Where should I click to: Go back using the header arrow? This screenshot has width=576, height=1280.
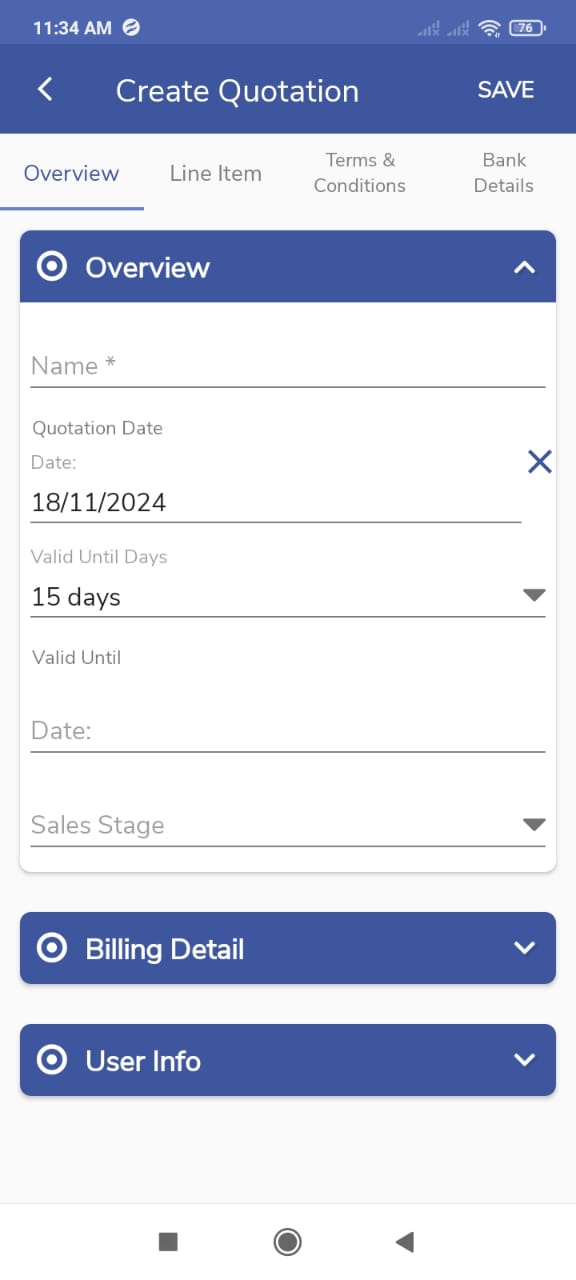pyautogui.click(x=45, y=89)
